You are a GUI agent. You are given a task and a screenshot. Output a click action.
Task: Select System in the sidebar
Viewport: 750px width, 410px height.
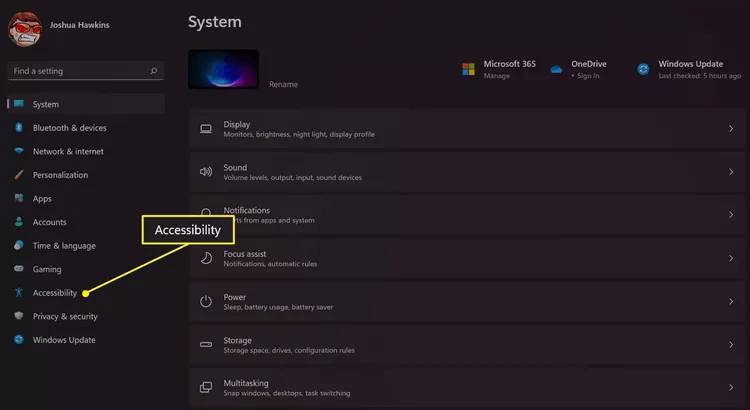(86, 104)
